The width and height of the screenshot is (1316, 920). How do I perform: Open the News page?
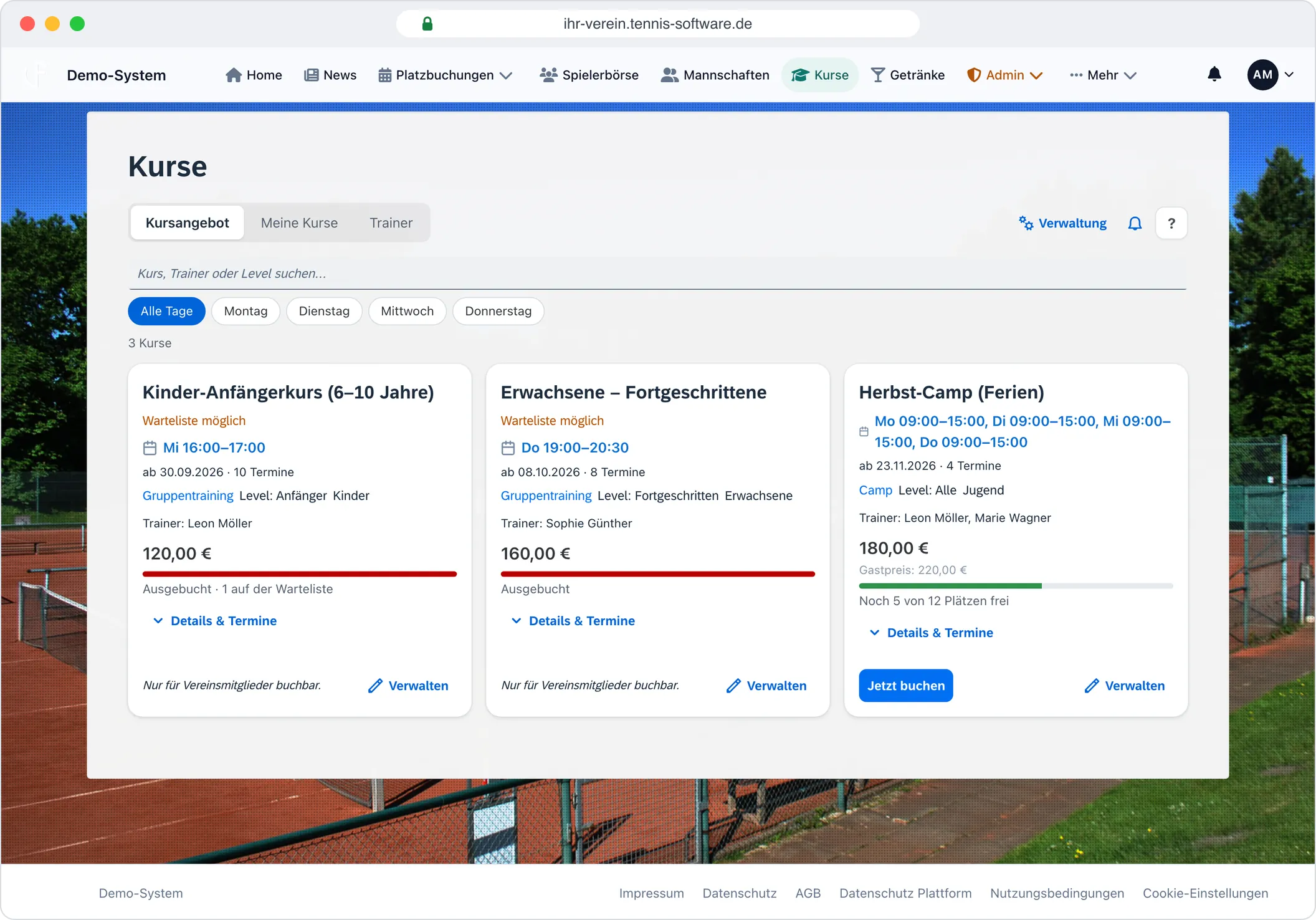pyautogui.click(x=330, y=75)
